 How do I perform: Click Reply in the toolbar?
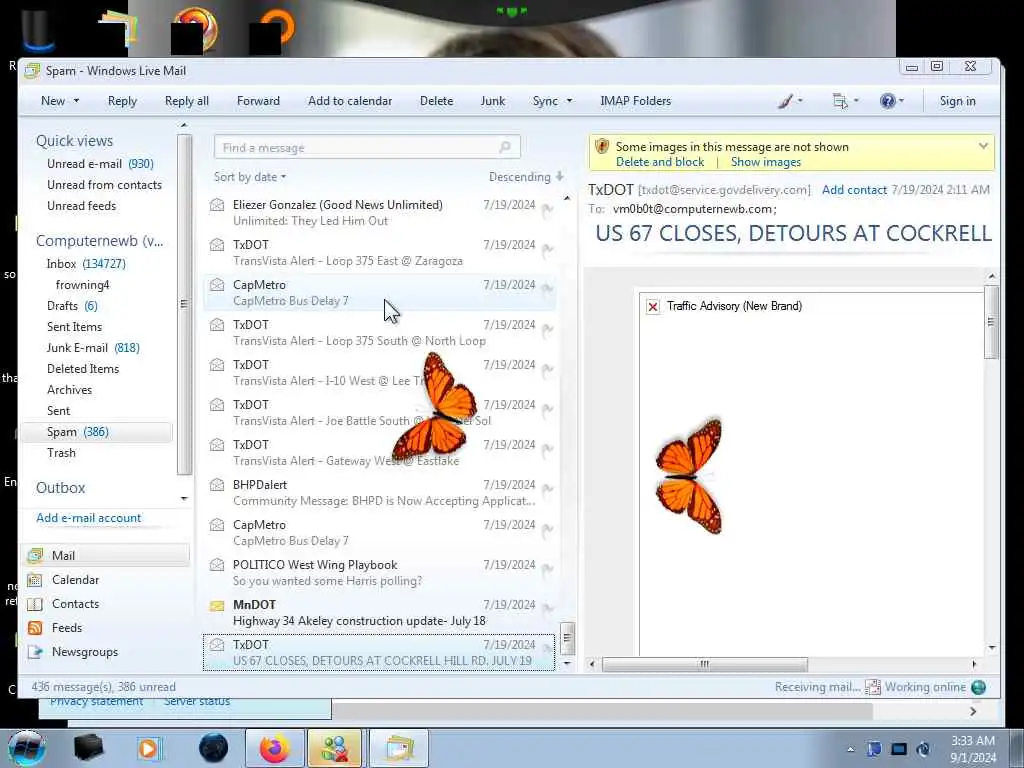click(x=122, y=101)
